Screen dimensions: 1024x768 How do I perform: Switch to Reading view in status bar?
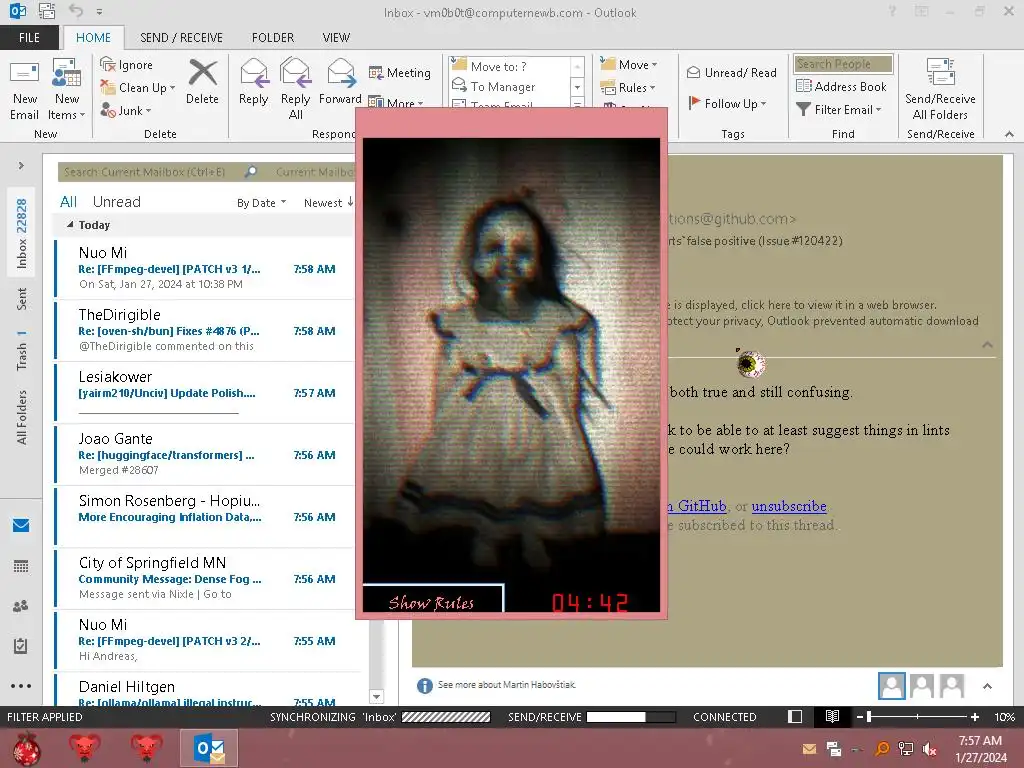[832, 716]
